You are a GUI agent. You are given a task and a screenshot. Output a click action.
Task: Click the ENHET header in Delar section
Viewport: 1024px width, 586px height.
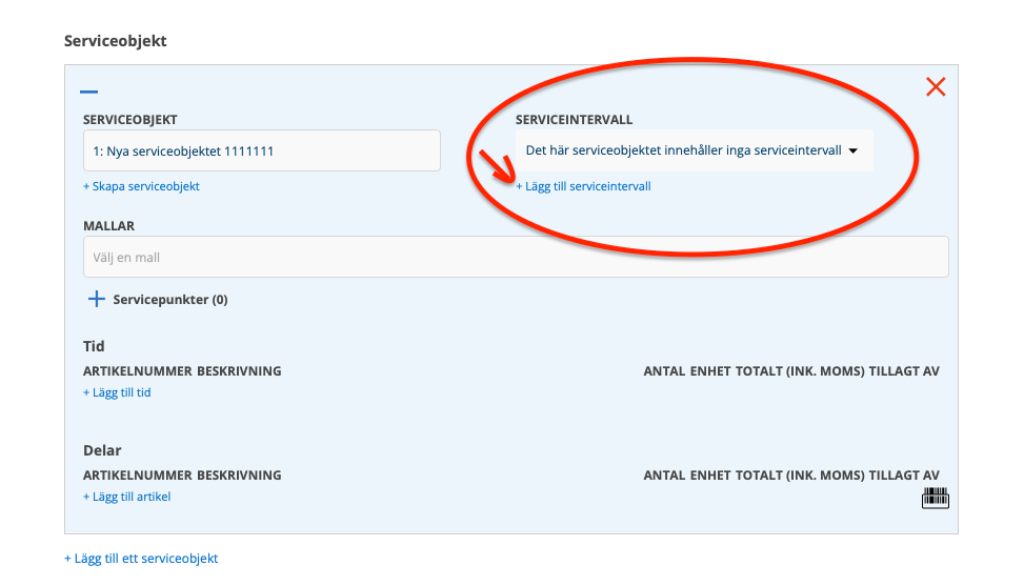[709, 475]
